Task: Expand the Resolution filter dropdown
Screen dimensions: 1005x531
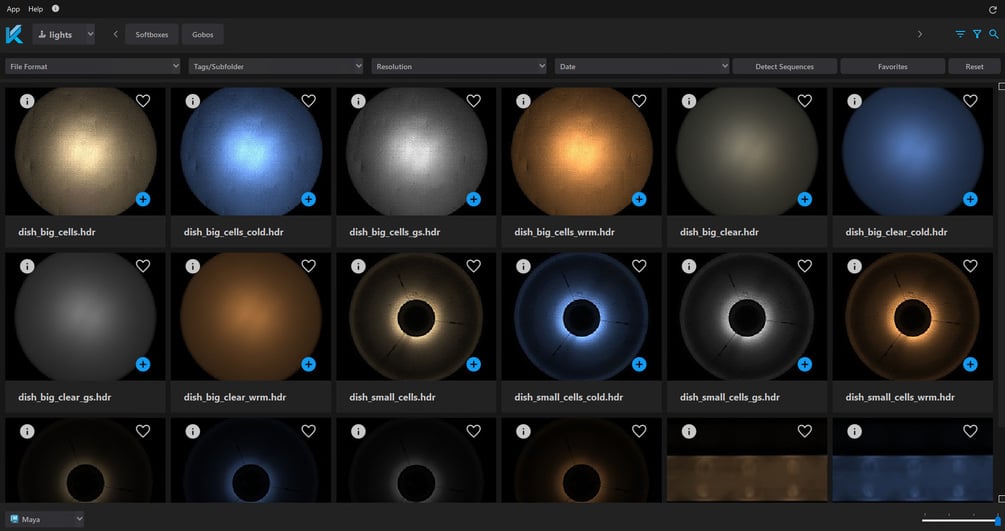Action: (459, 66)
